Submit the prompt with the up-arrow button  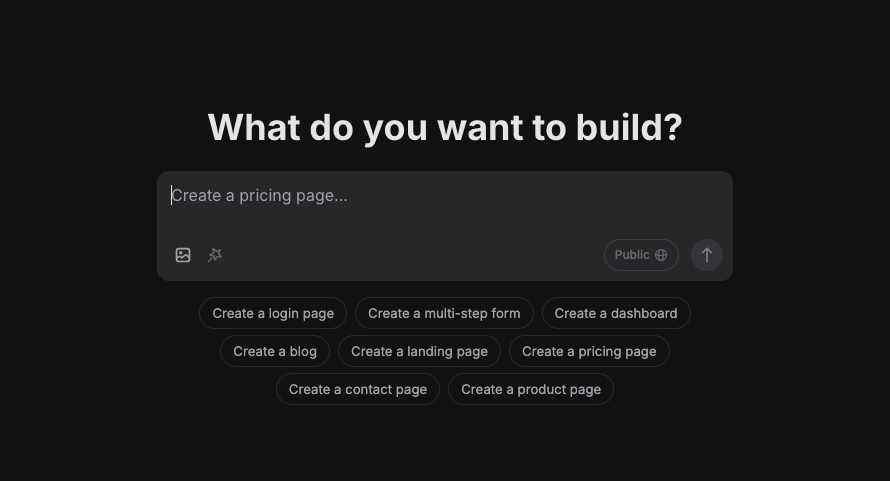point(707,255)
